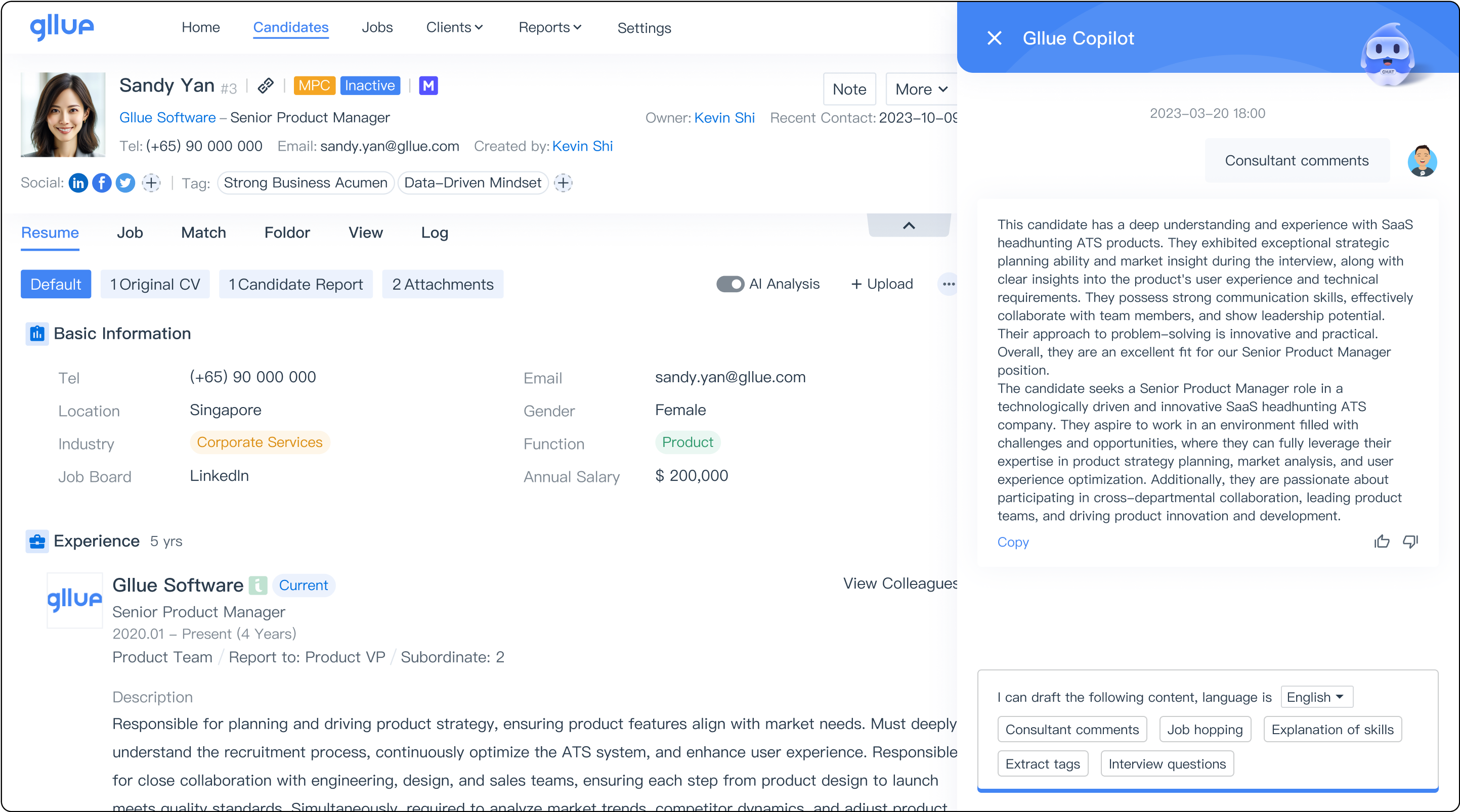
Task: Switch to the Log tab
Action: pyautogui.click(x=435, y=233)
